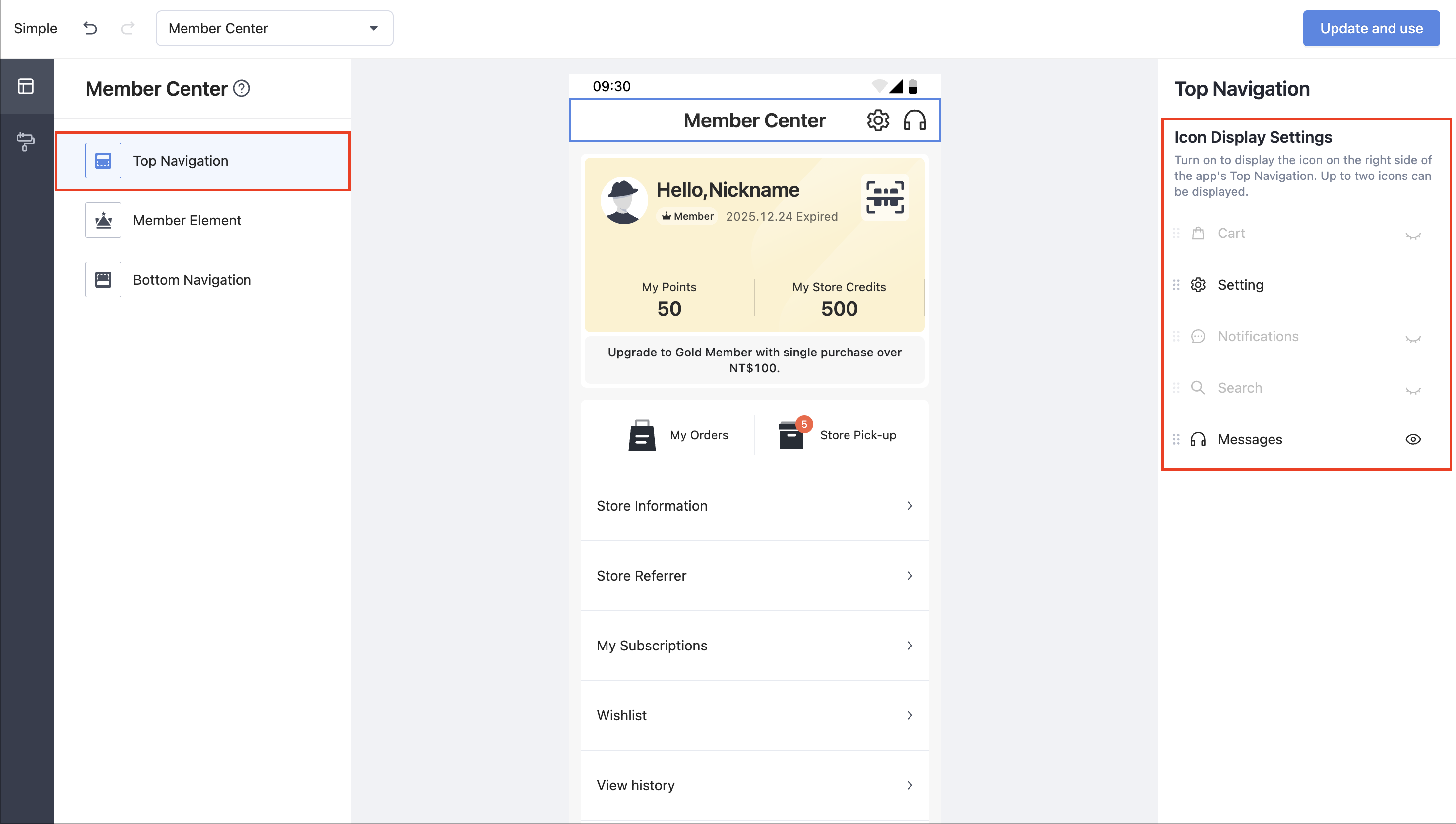Hide the Messages icon with eye toggle
The width and height of the screenshot is (1456, 824).
(x=1413, y=439)
